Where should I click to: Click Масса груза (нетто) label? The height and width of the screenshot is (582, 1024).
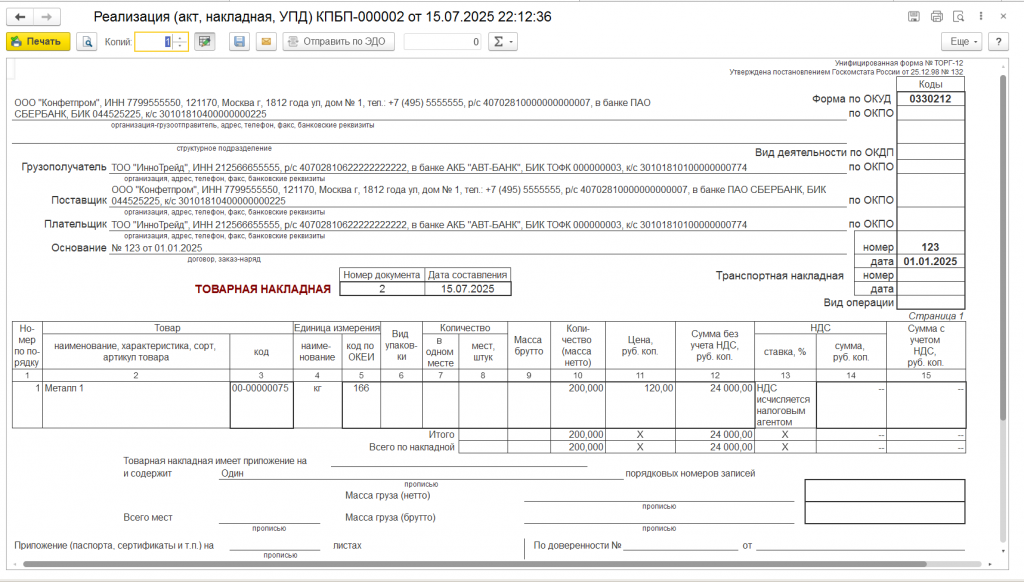(387, 496)
